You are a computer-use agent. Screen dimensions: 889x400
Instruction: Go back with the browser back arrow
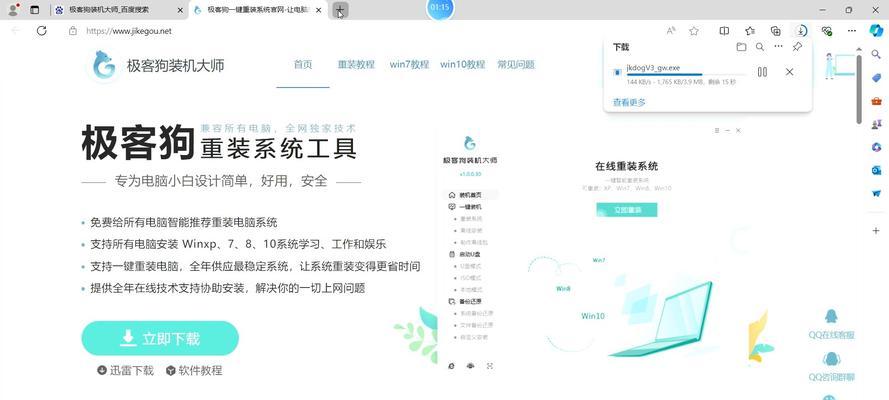[x=15, y=31]
